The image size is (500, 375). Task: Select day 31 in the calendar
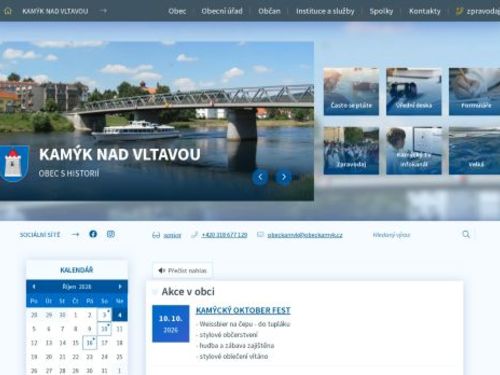tap(104, 370)
